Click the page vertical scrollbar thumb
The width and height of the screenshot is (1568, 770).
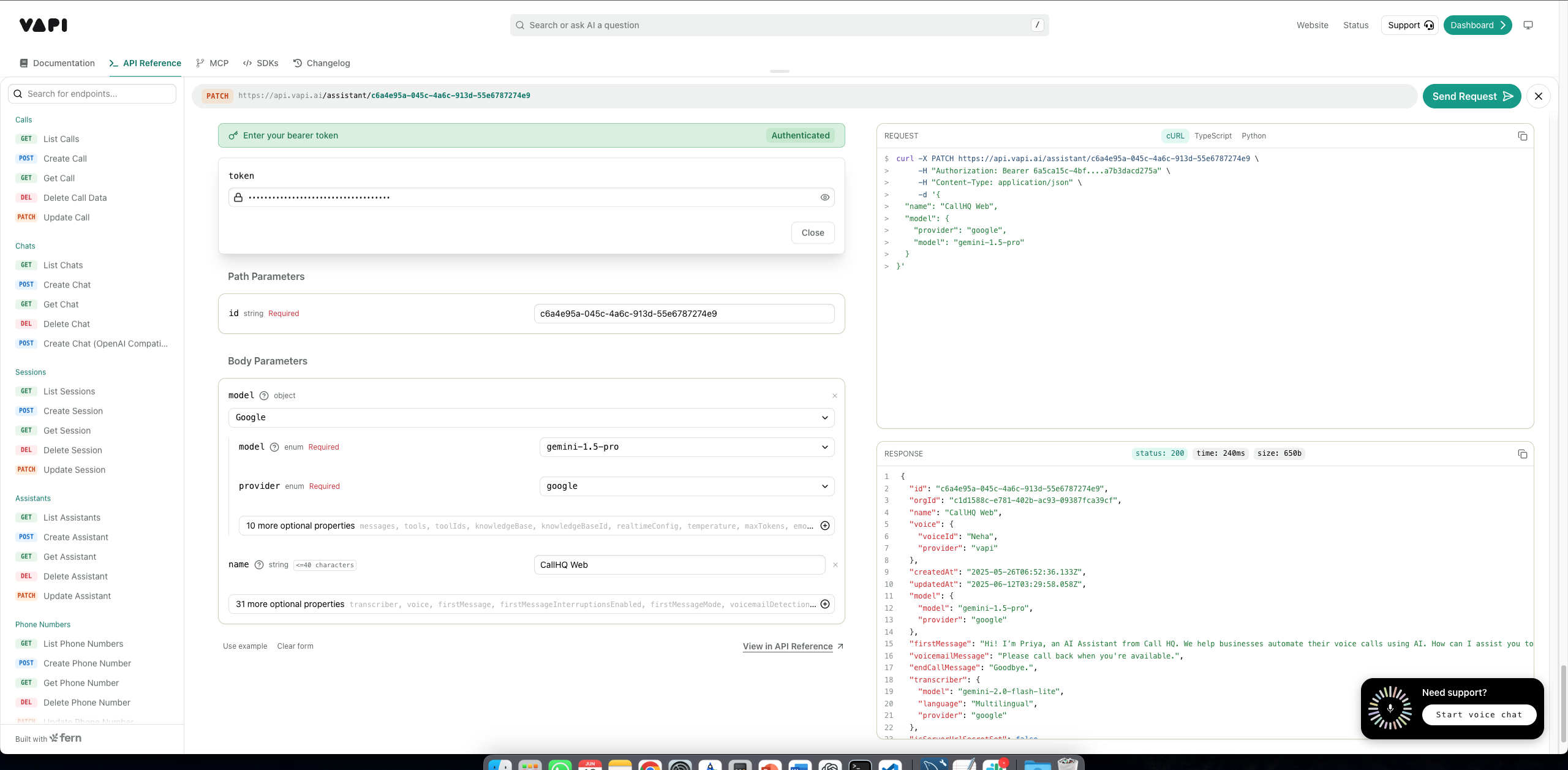pyautogui.click(x=1563, y=703)
